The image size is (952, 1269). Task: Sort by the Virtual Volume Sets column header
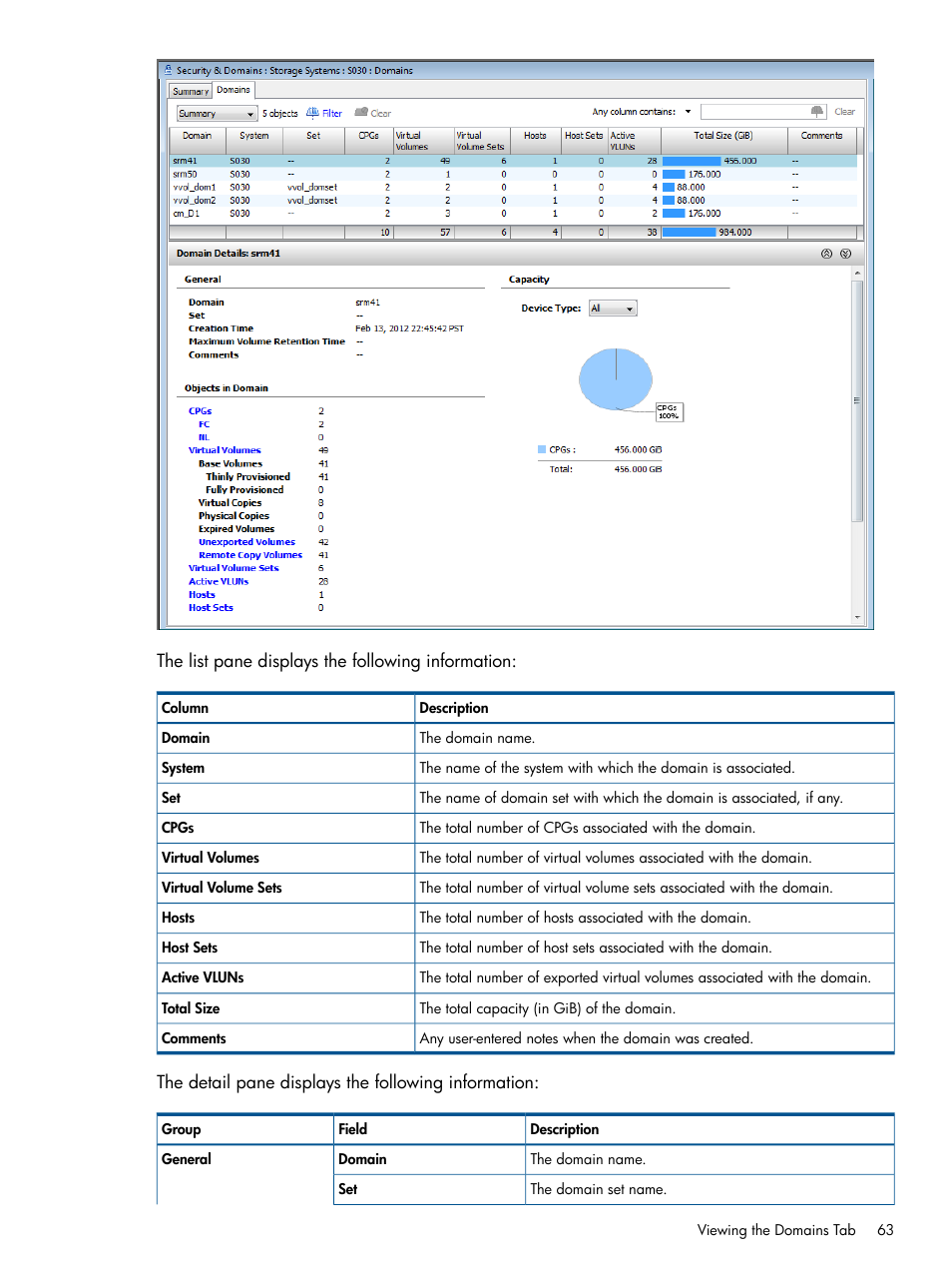pyautogui.click(x=482, y=140)
